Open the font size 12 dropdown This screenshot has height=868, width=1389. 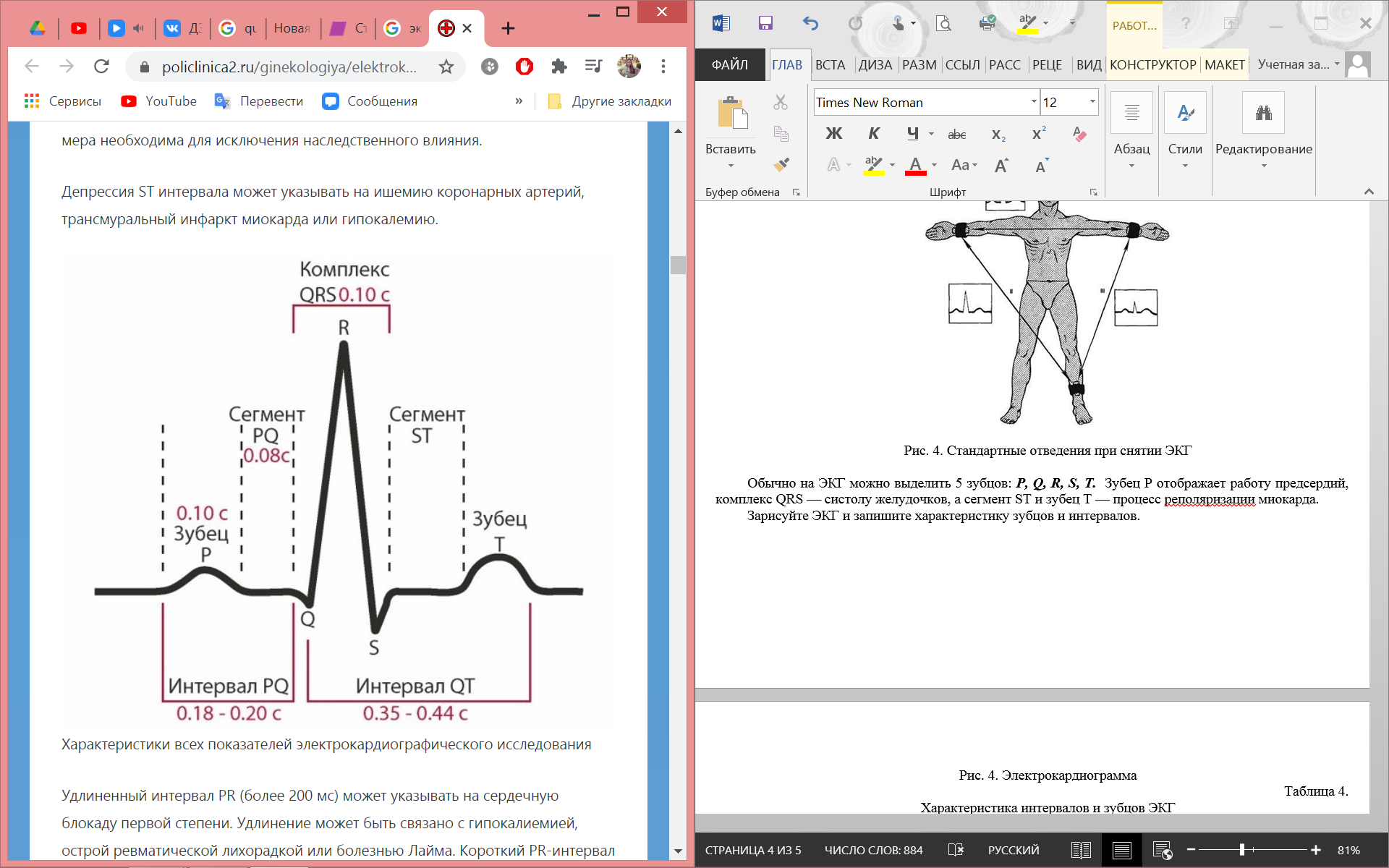1092,102
